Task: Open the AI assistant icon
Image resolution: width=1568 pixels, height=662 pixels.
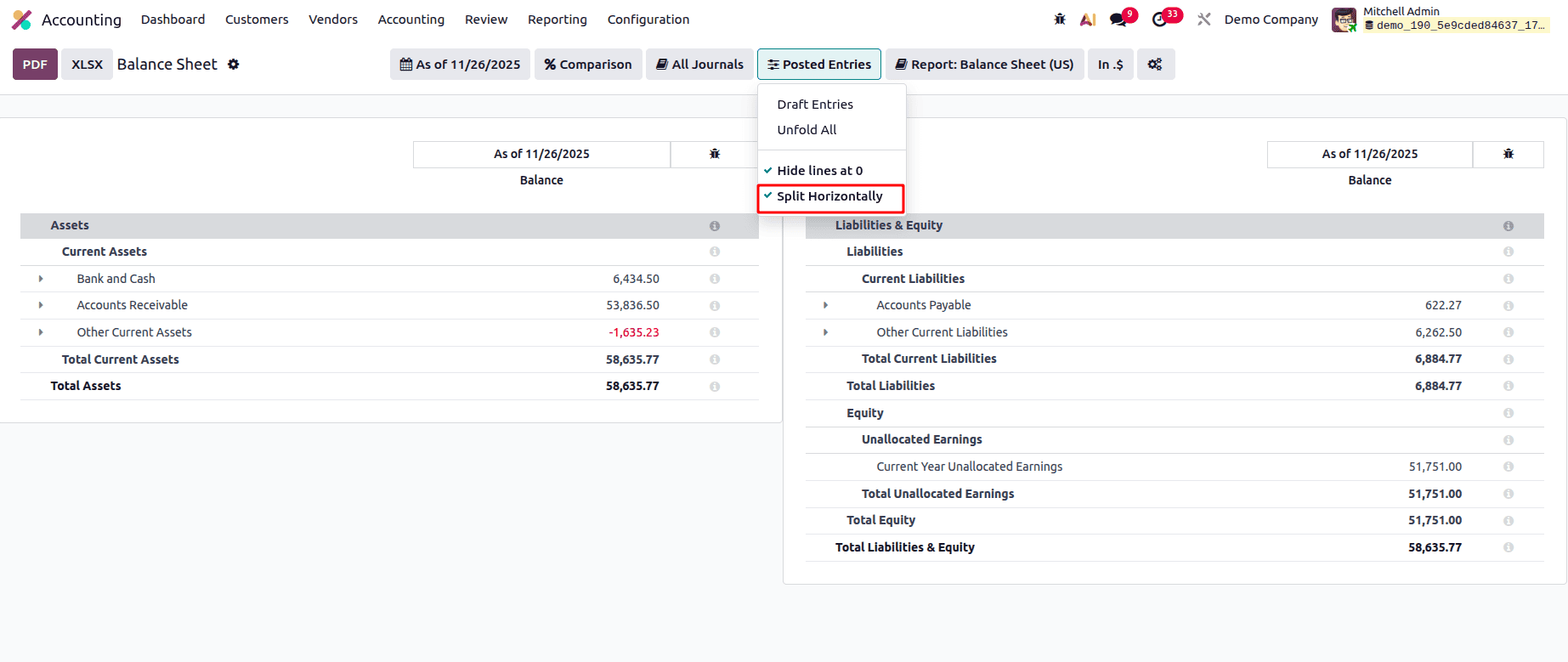Action: pos(1088,19)
